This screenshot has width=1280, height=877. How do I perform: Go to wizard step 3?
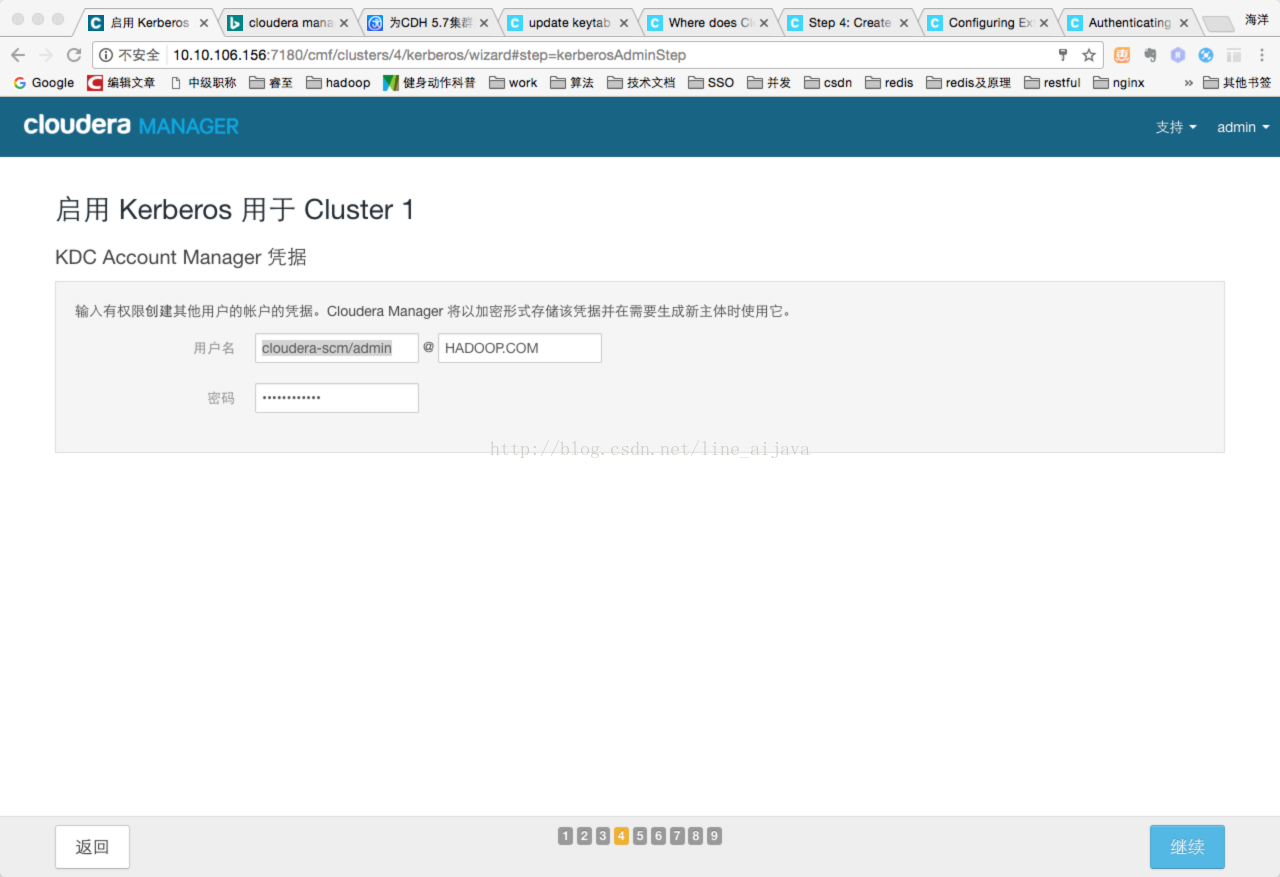(603, 836)
